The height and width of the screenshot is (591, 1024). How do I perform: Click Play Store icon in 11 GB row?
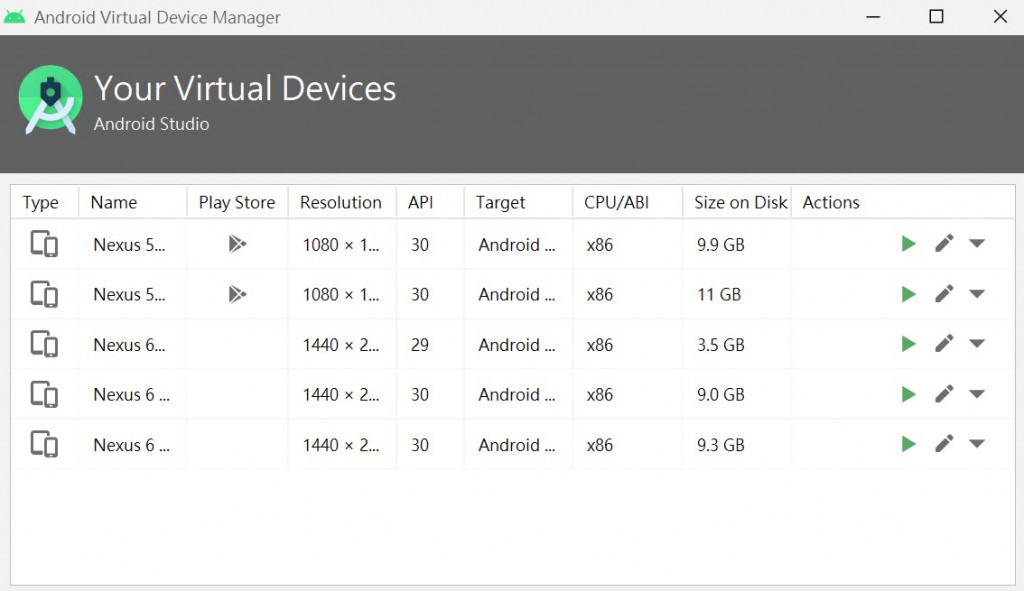pyautogui.click(x=237, y=295)
